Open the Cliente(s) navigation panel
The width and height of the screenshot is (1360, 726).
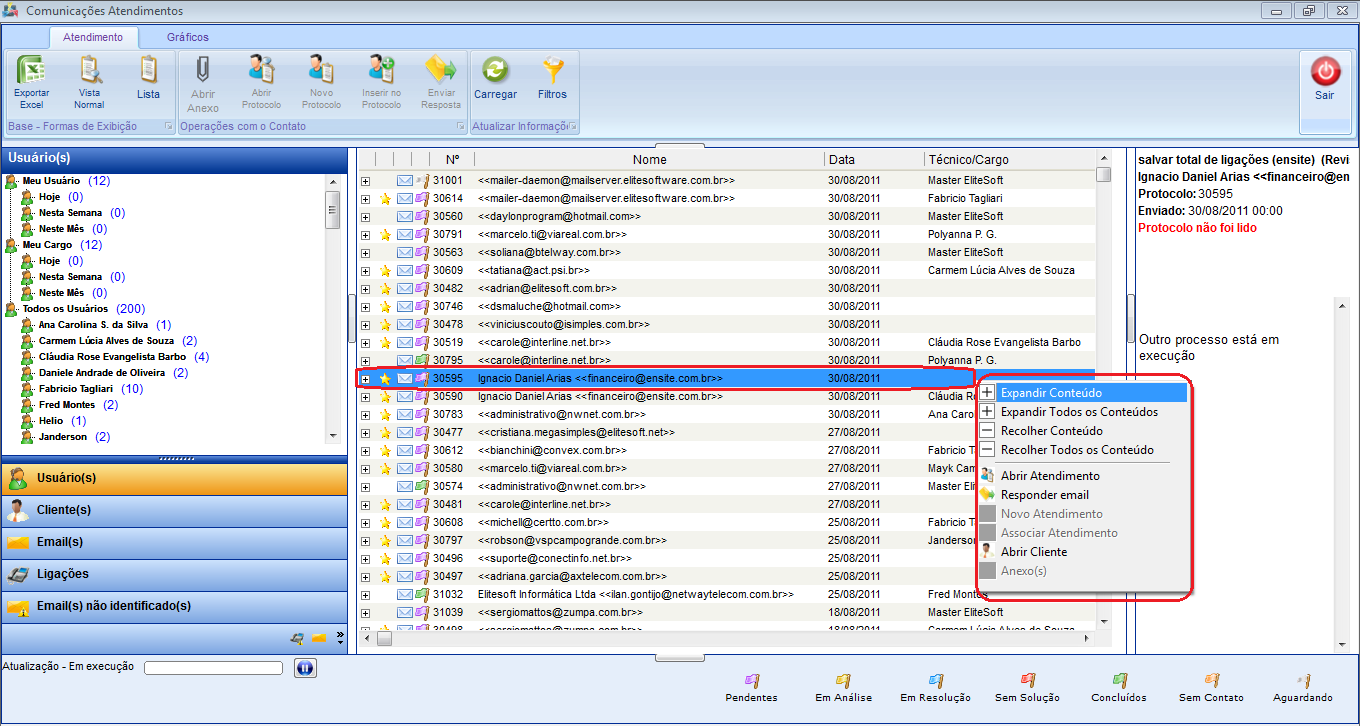click(64, 510)
